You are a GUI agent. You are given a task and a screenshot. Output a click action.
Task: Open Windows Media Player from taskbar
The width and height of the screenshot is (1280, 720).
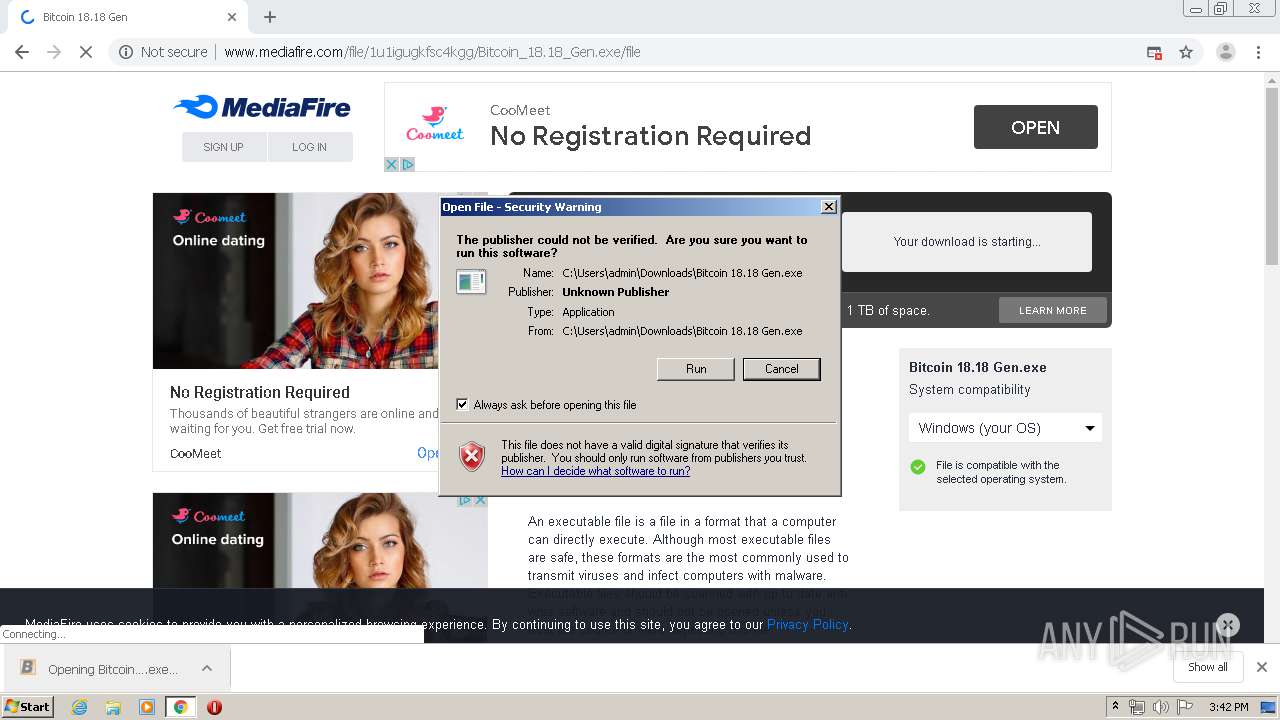147,707
